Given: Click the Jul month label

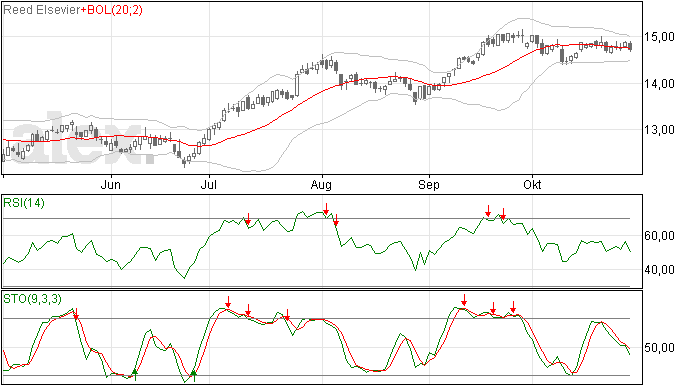Looking at the screenshot, I should pyautogui.click(x=209, y=184).
